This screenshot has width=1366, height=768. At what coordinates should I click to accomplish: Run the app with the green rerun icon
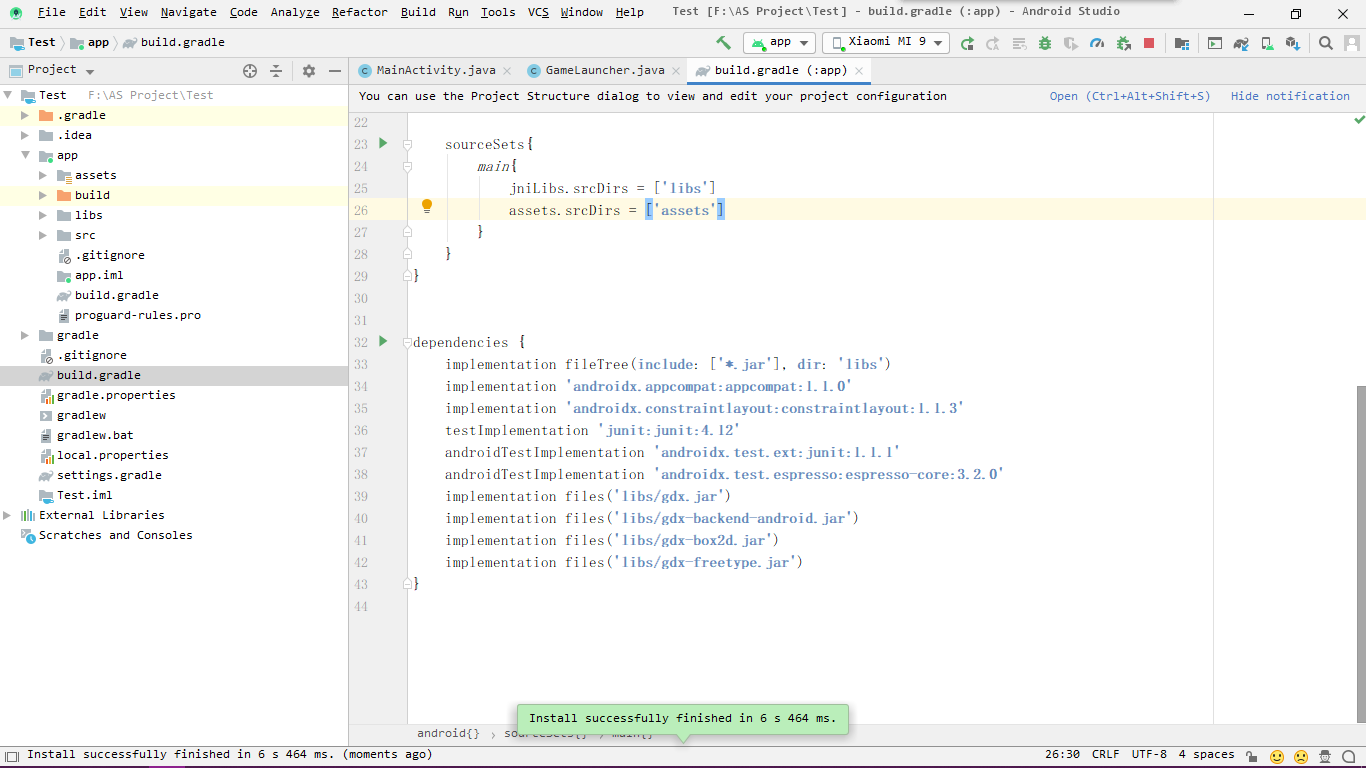967,43
